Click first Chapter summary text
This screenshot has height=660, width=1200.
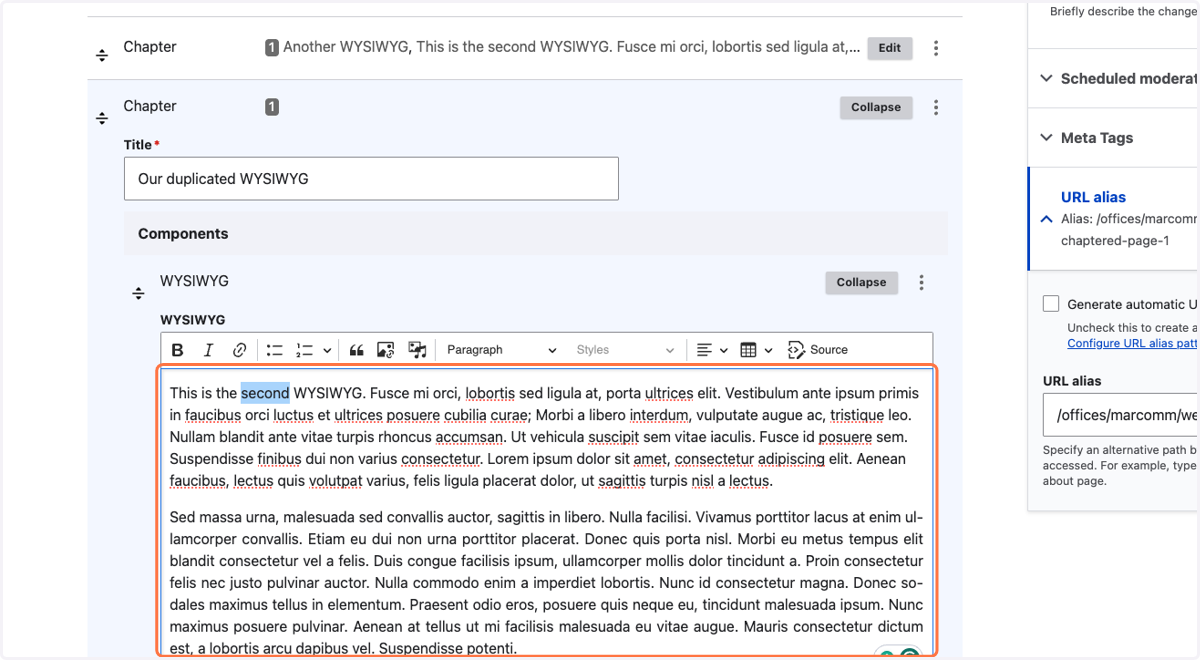(x=572, y=47)
